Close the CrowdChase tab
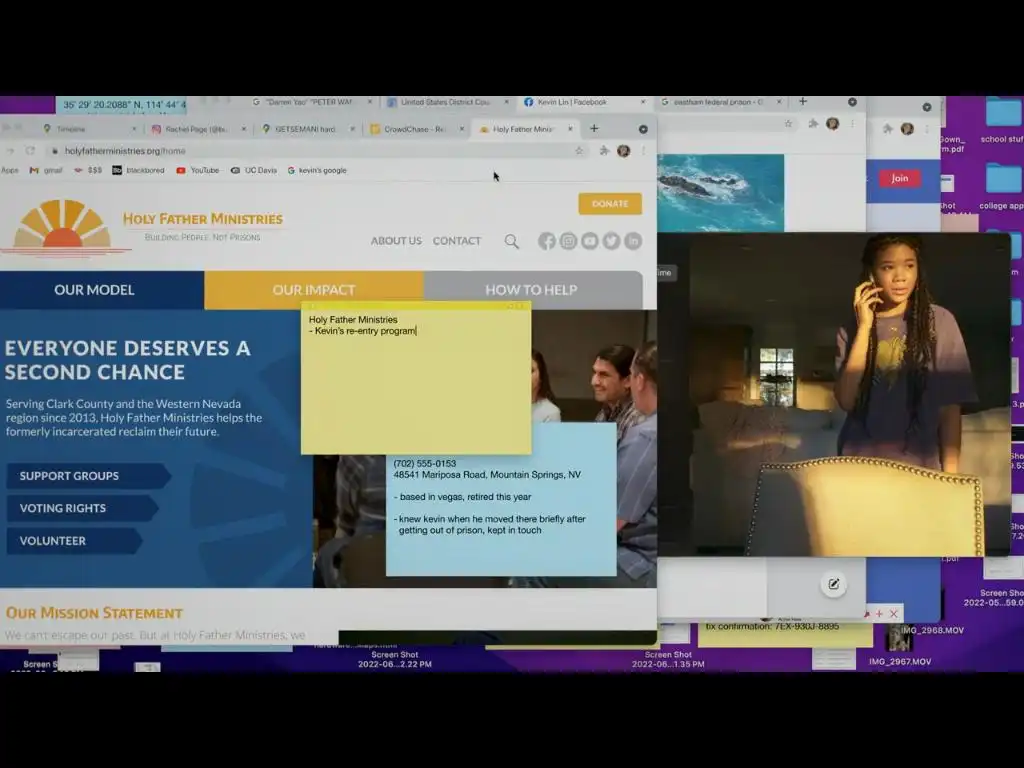Viewport: 1024px width, 768px height. pyautogui.click(x=461, y=129)
